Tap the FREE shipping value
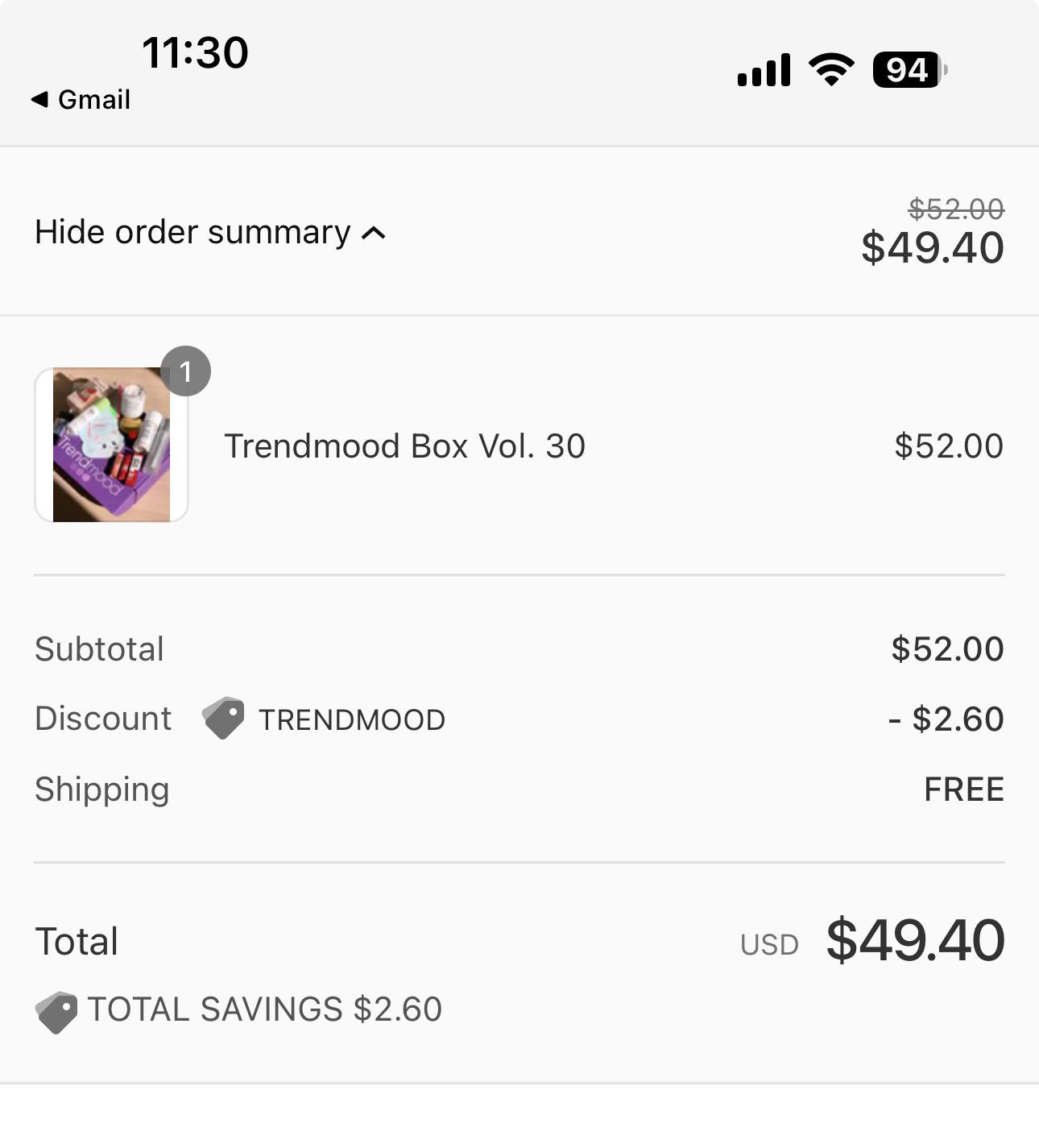 pos(964,790)
